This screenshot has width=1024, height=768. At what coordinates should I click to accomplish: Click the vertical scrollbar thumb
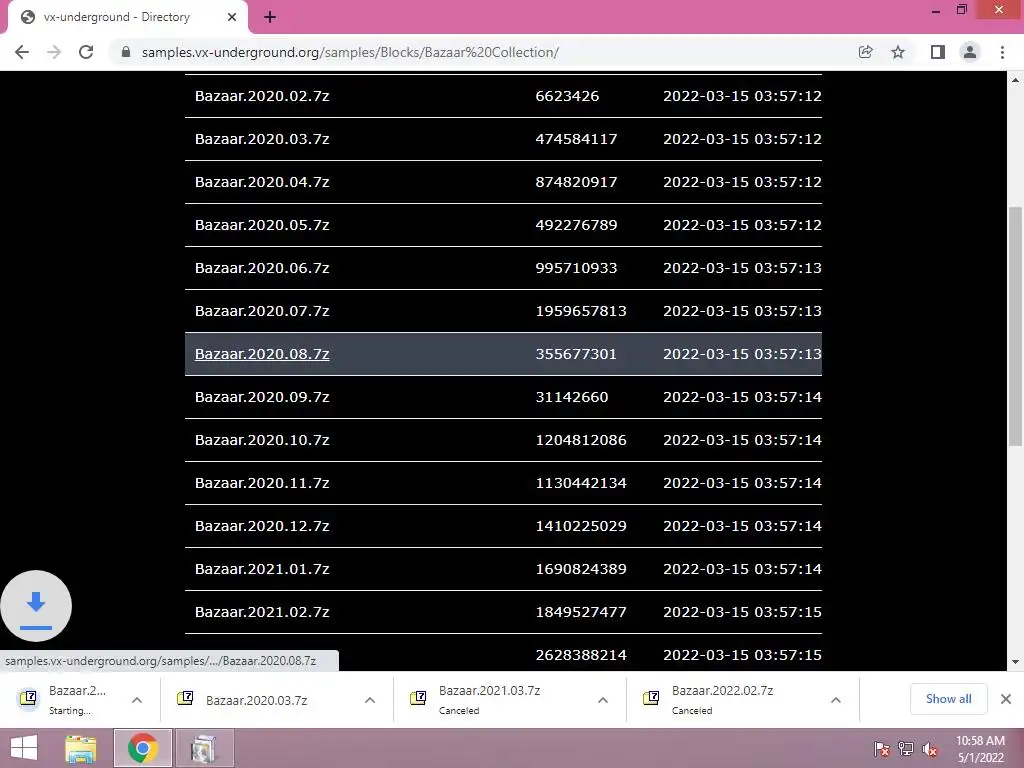1015,327
